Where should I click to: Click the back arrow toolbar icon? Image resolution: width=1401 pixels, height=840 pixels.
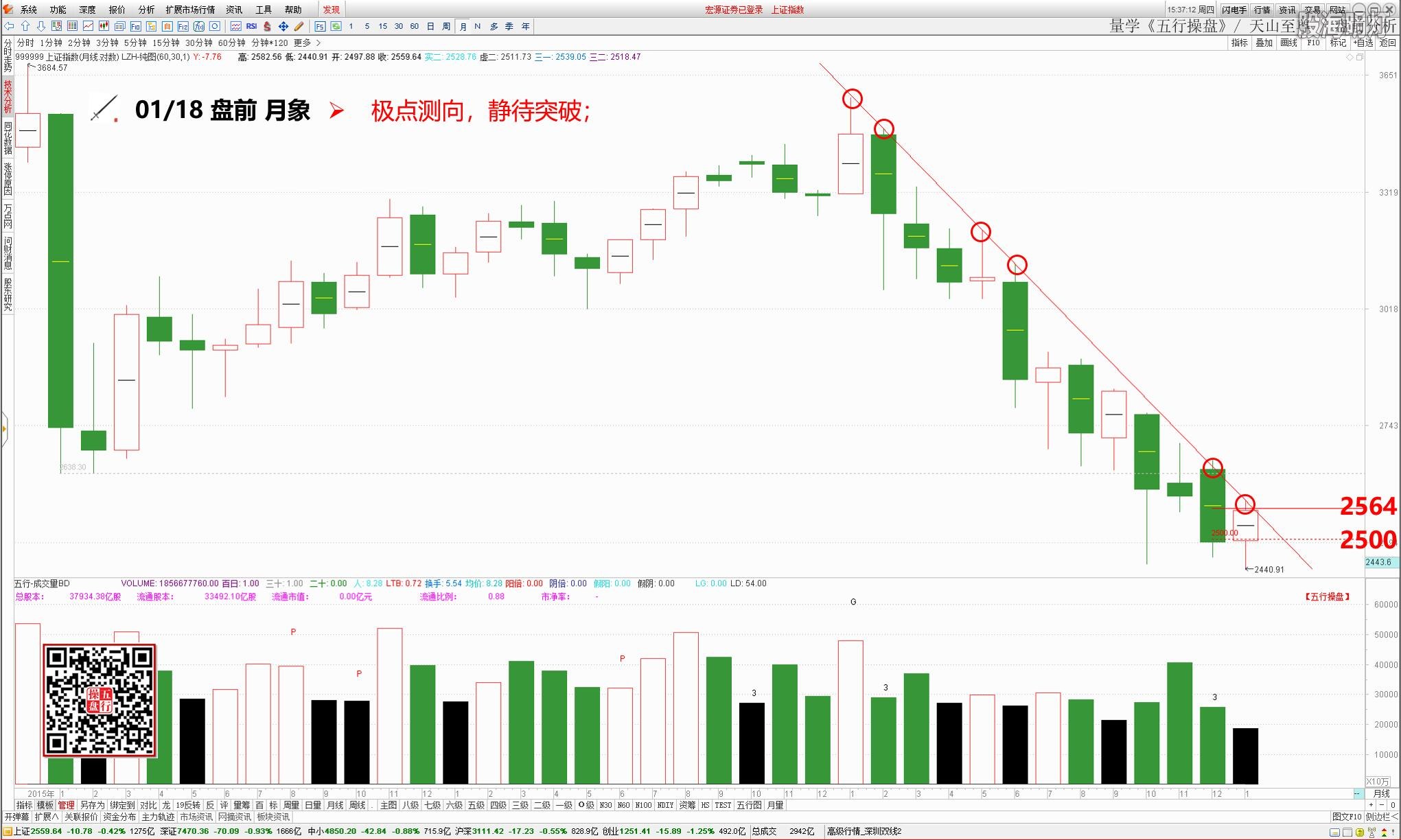coord(9,26)
